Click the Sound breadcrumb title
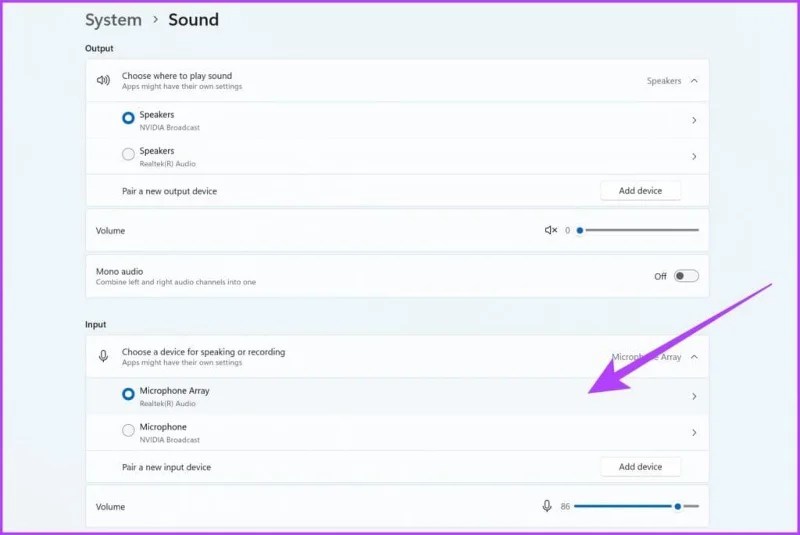Viewport: 800px width, 535px height. (x=193, y=20)
